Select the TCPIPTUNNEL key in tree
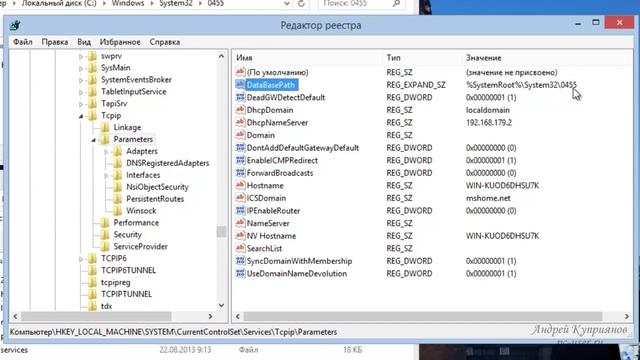640x360 pixels. 126,294
